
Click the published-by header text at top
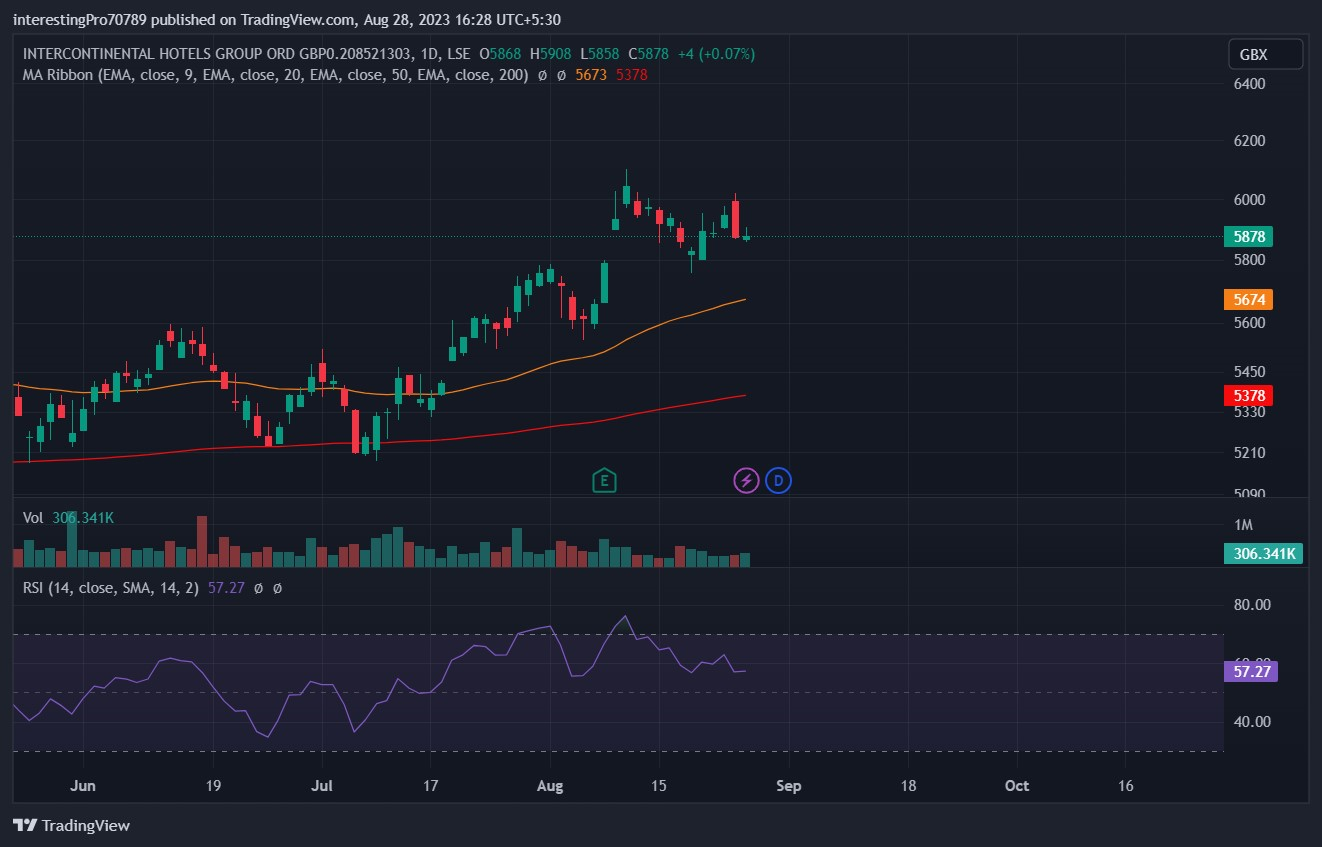[285, 20]
